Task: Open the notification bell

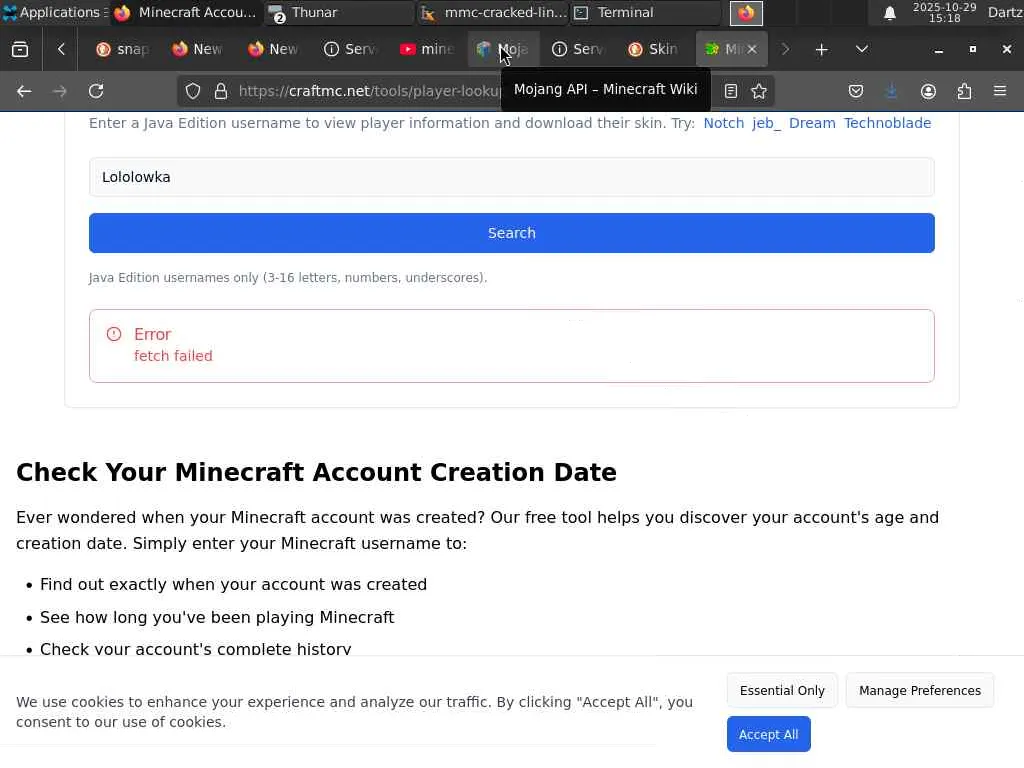Action: pyautogui.click(x=889, y=13)
